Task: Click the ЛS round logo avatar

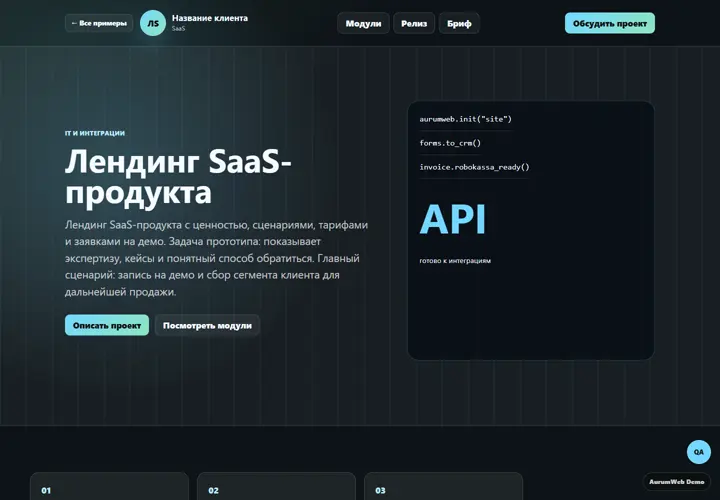Action: click(x=153, y=23)
